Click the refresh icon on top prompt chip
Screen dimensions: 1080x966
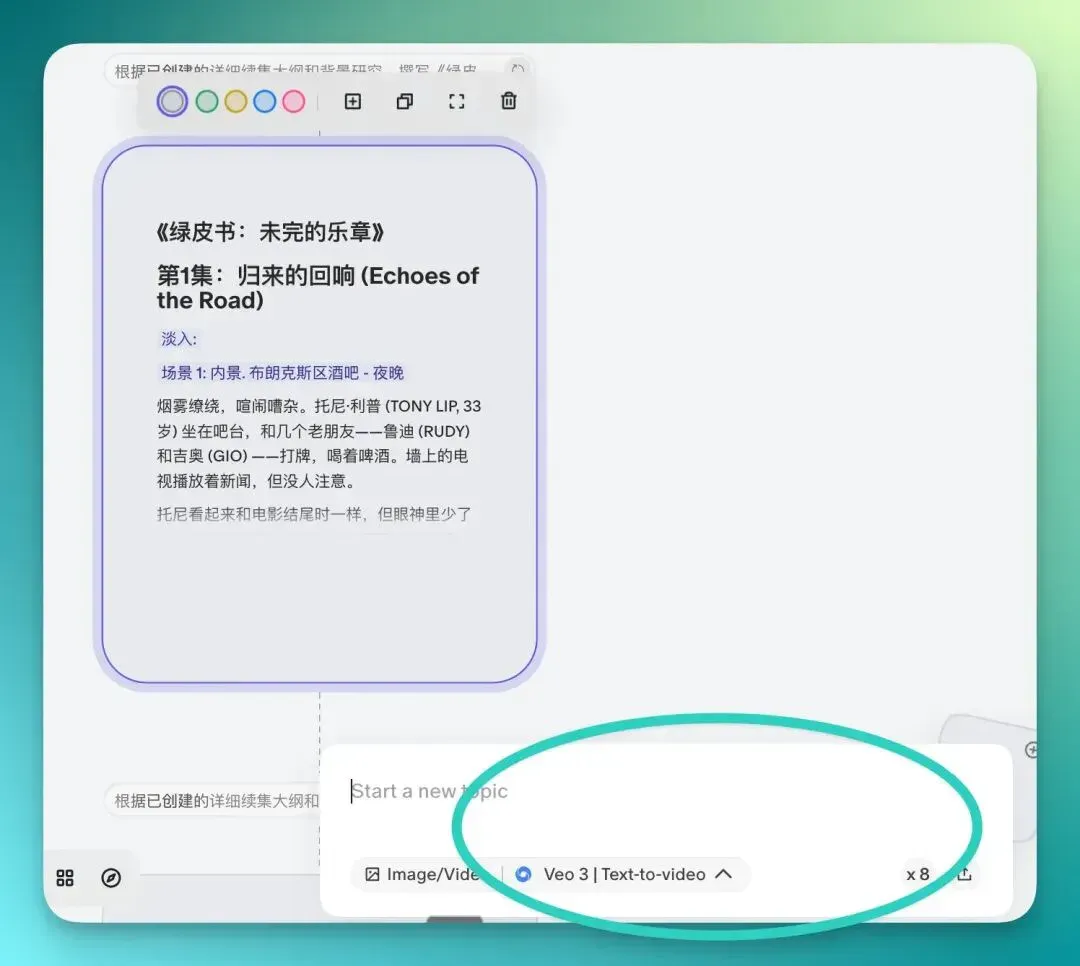518,69
